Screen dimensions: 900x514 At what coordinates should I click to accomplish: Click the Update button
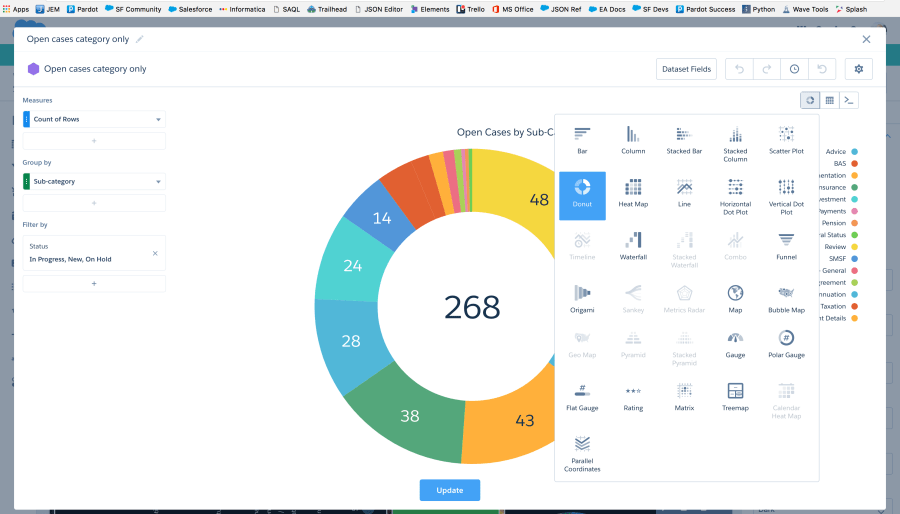(449, 490)
